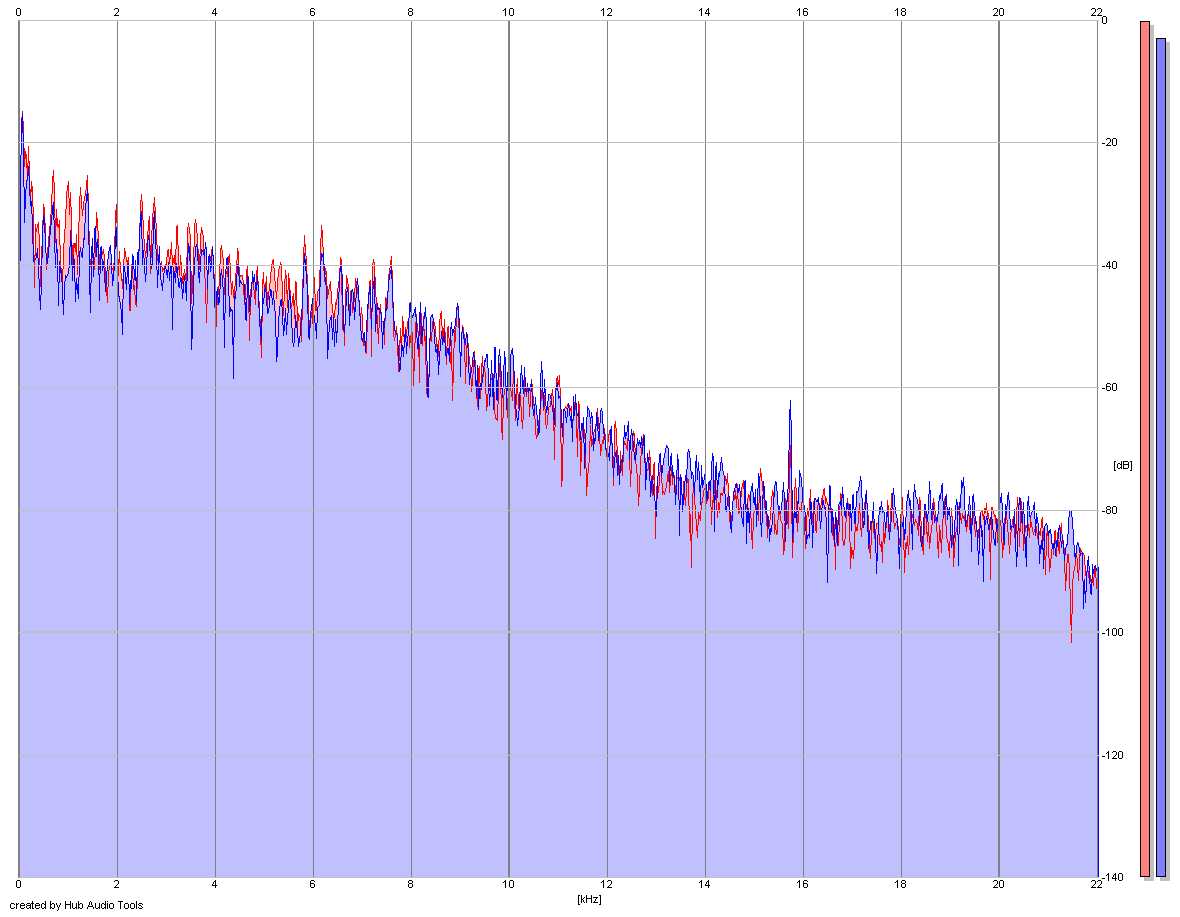Click the 10 kHz label on bottom axis

508,885
